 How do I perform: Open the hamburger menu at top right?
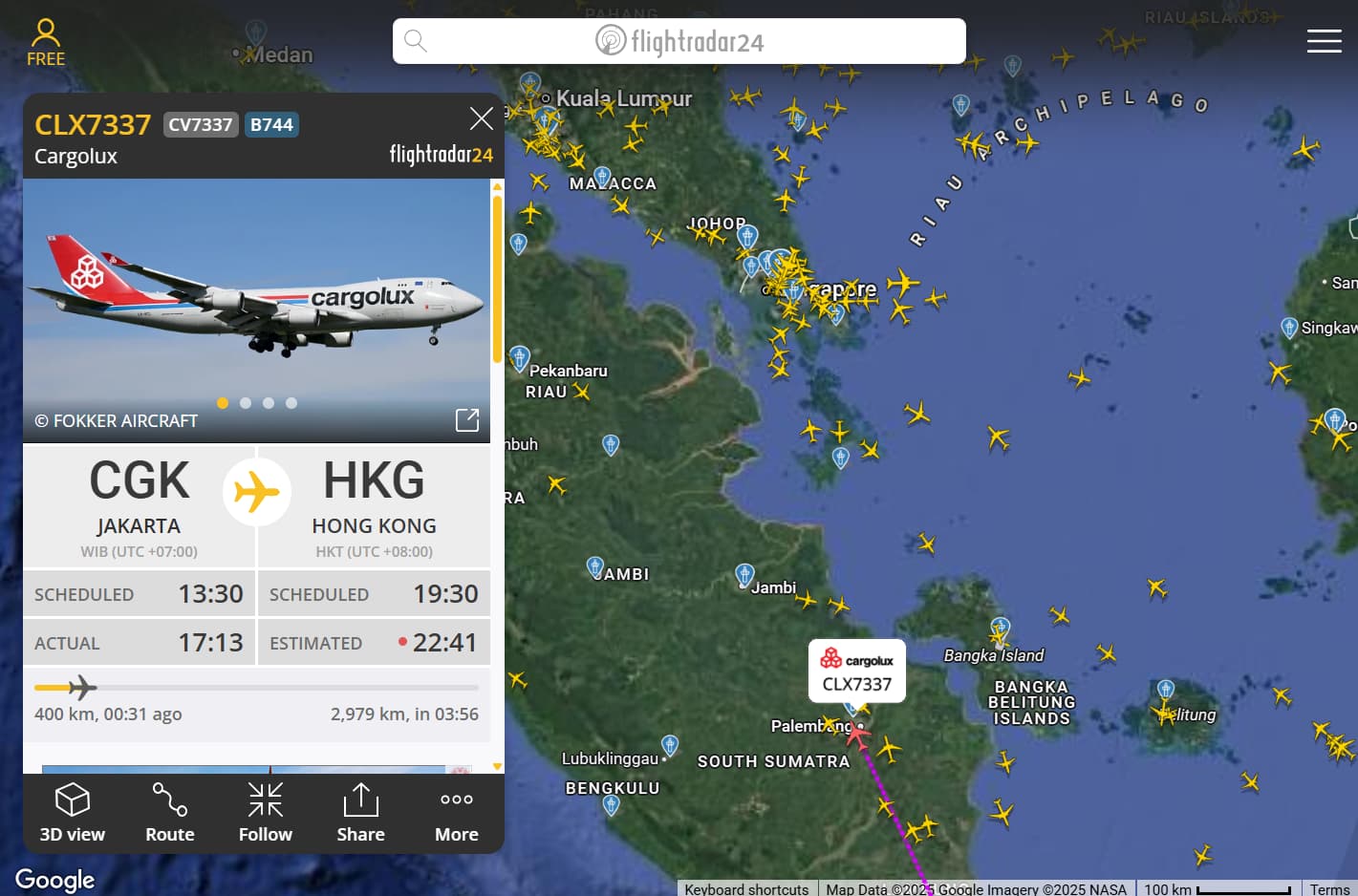tap(1324, 41)
